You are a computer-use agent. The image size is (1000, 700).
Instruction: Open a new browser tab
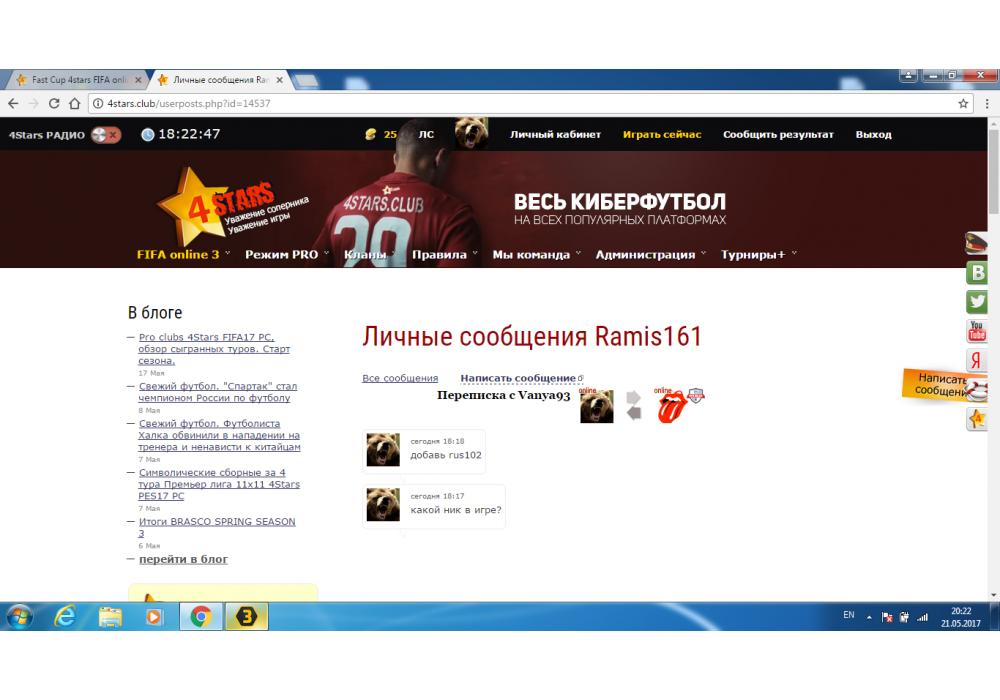pos(306,81)
